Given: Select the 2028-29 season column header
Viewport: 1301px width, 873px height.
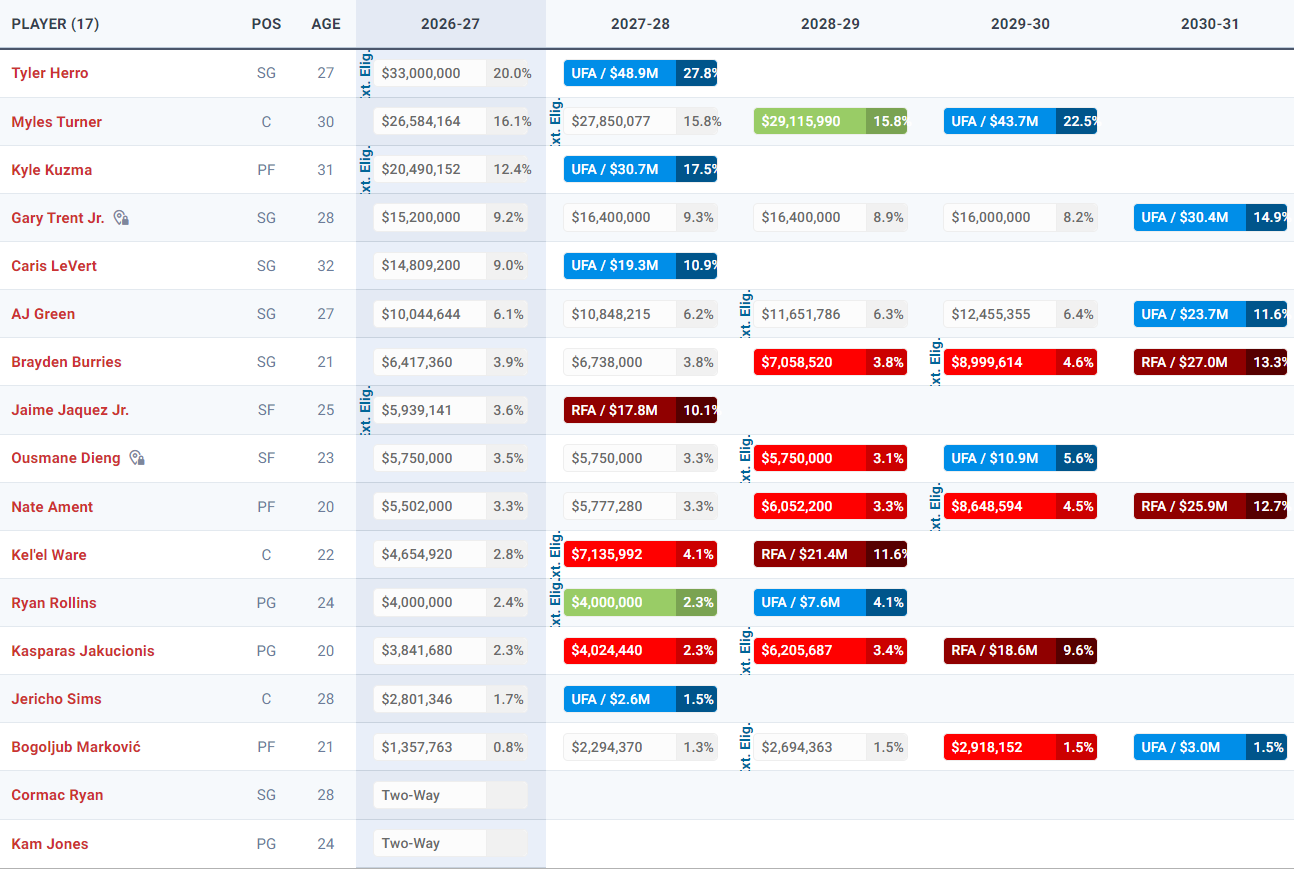Looking at the screenshot, I should point(830,23).
